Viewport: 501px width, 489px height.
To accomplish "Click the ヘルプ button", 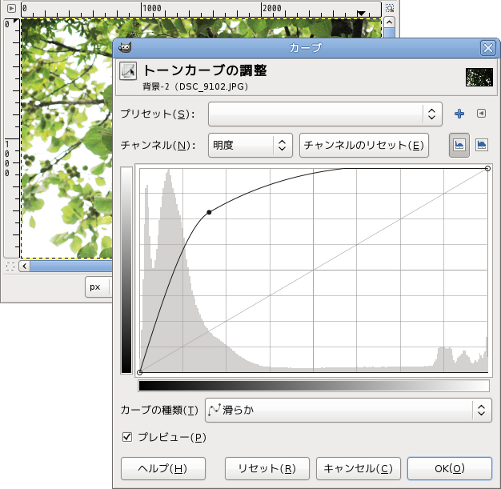I will (163, 469).
